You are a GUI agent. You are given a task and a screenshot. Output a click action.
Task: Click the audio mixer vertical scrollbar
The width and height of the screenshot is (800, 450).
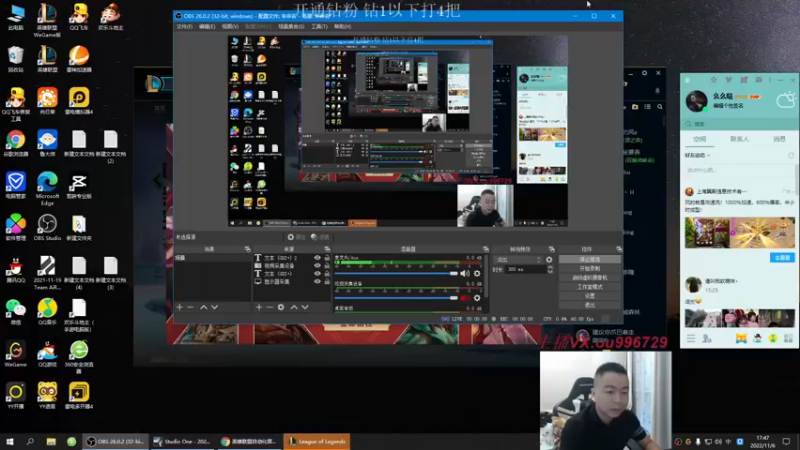(485, 276)
